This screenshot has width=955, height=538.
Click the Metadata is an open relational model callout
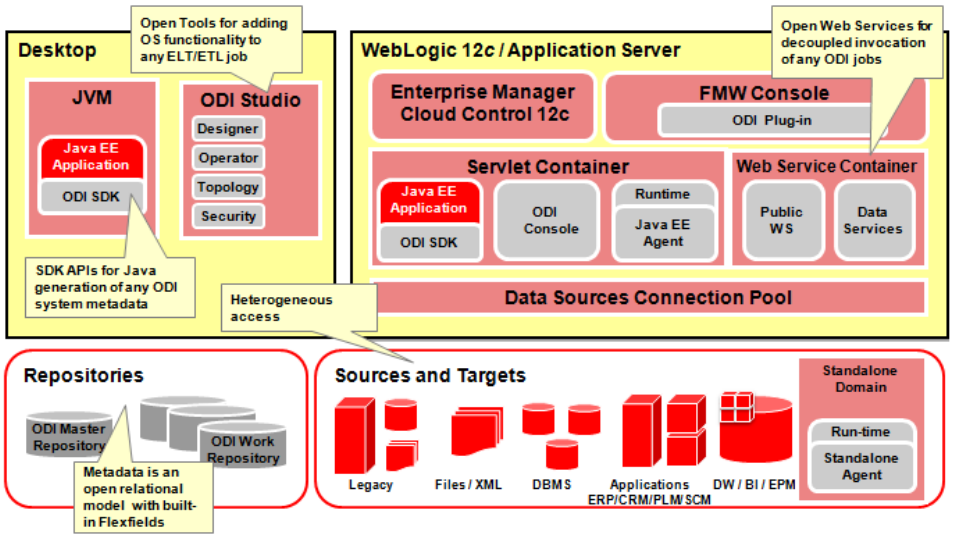(143, 497)
